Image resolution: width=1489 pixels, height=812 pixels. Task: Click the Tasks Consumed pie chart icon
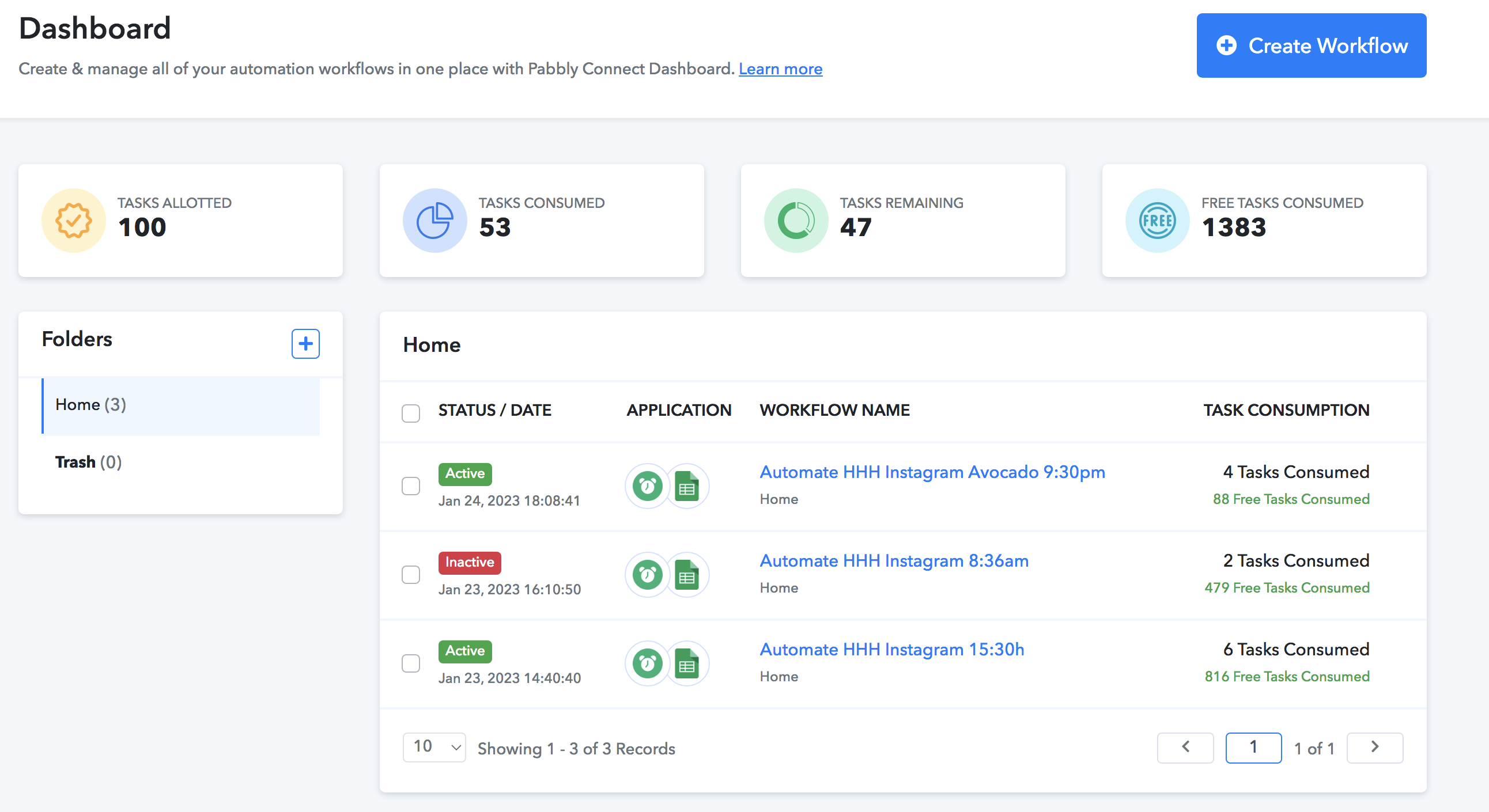pos(434,221)
